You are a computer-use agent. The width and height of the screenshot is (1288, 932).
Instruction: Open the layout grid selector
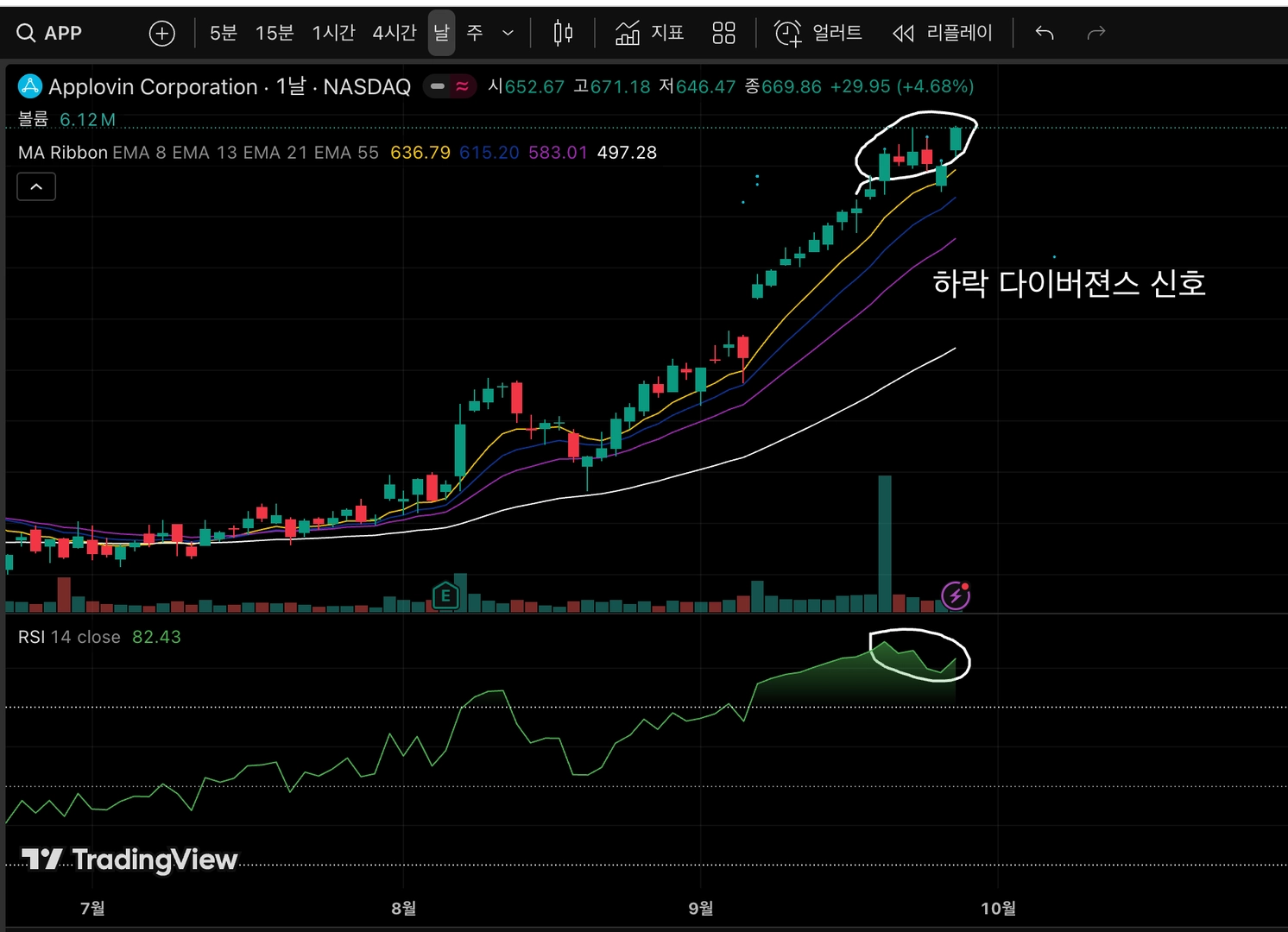(723, 33)
